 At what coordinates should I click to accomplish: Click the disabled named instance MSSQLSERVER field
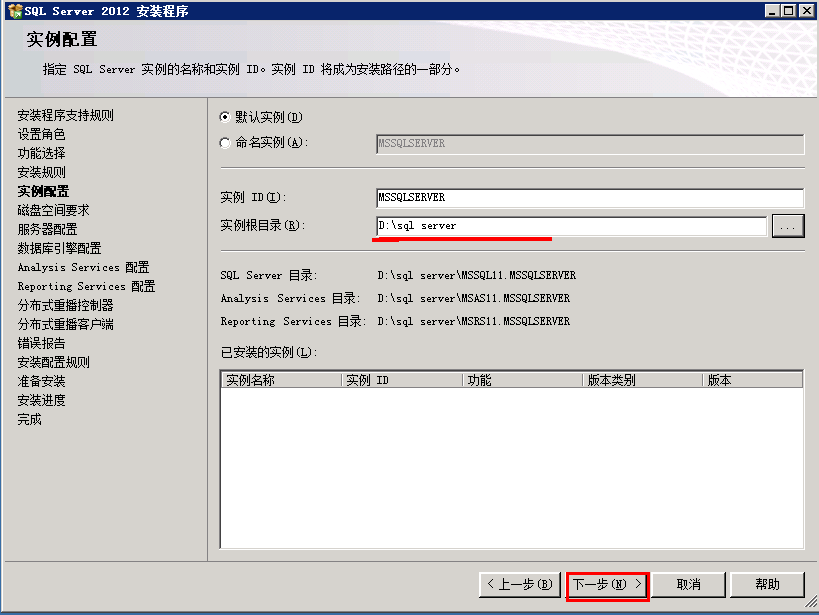coord(590,144)
